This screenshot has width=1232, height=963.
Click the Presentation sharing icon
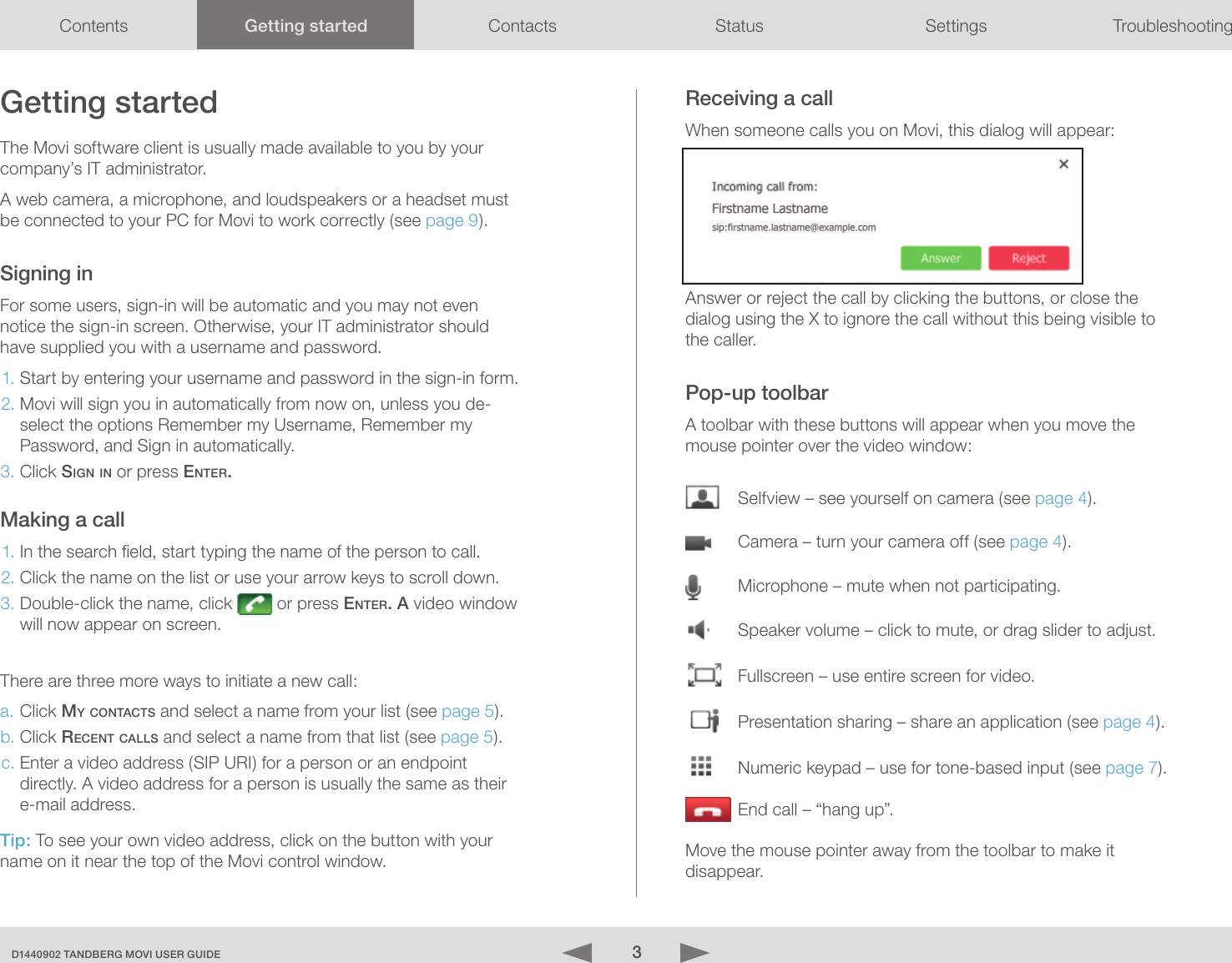(705, 720)
